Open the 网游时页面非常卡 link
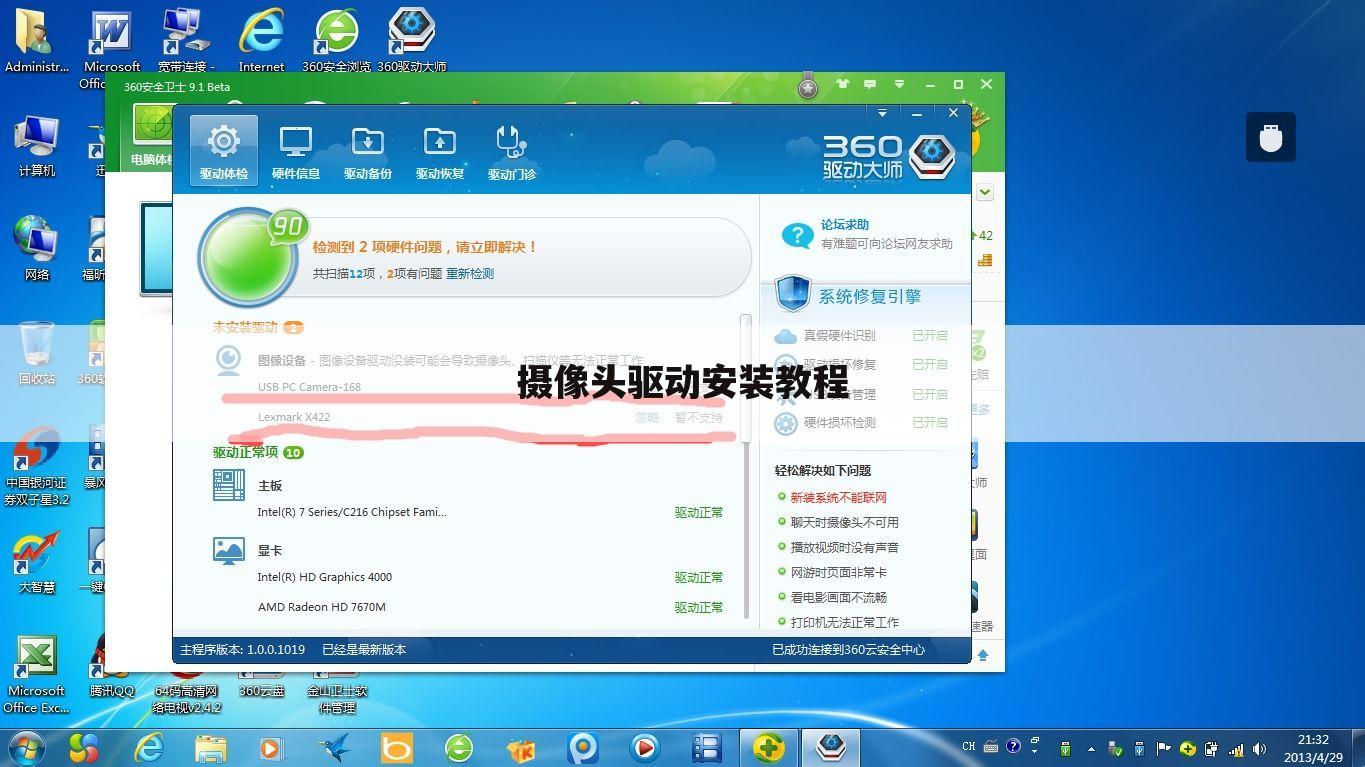This screenshot has height=767, width=1365. (838, 572)
